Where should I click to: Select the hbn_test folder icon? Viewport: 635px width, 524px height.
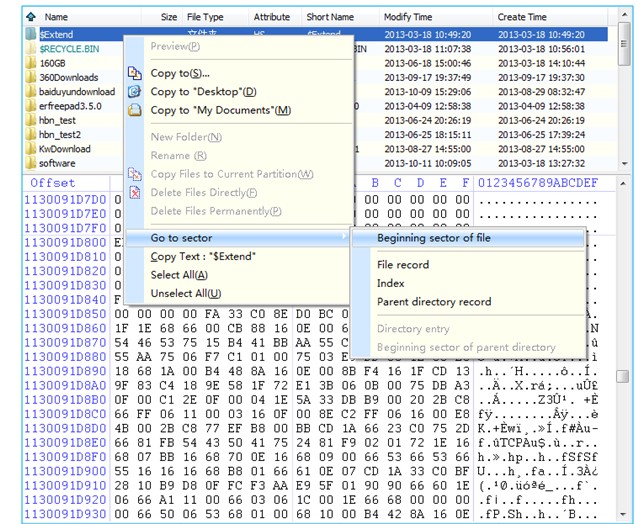coord(31,120)
